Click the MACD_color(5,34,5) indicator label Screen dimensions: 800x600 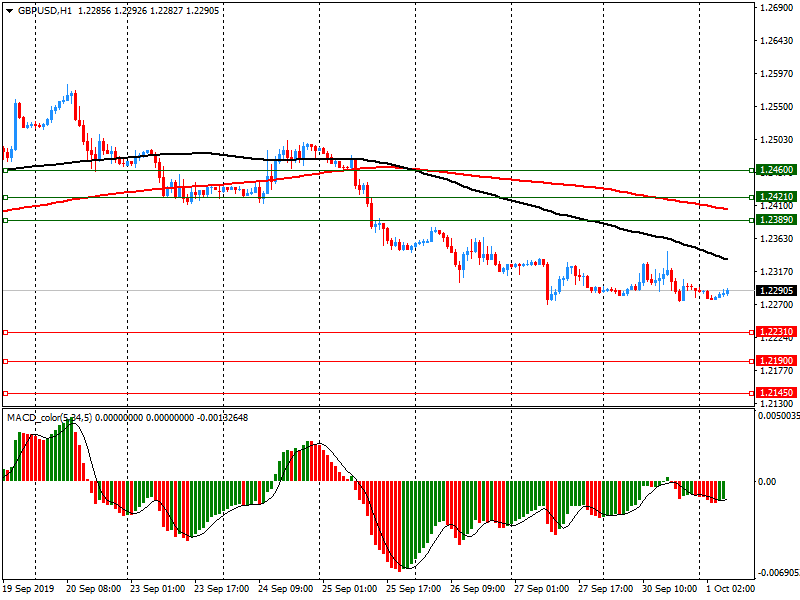[x=49, y=418]
